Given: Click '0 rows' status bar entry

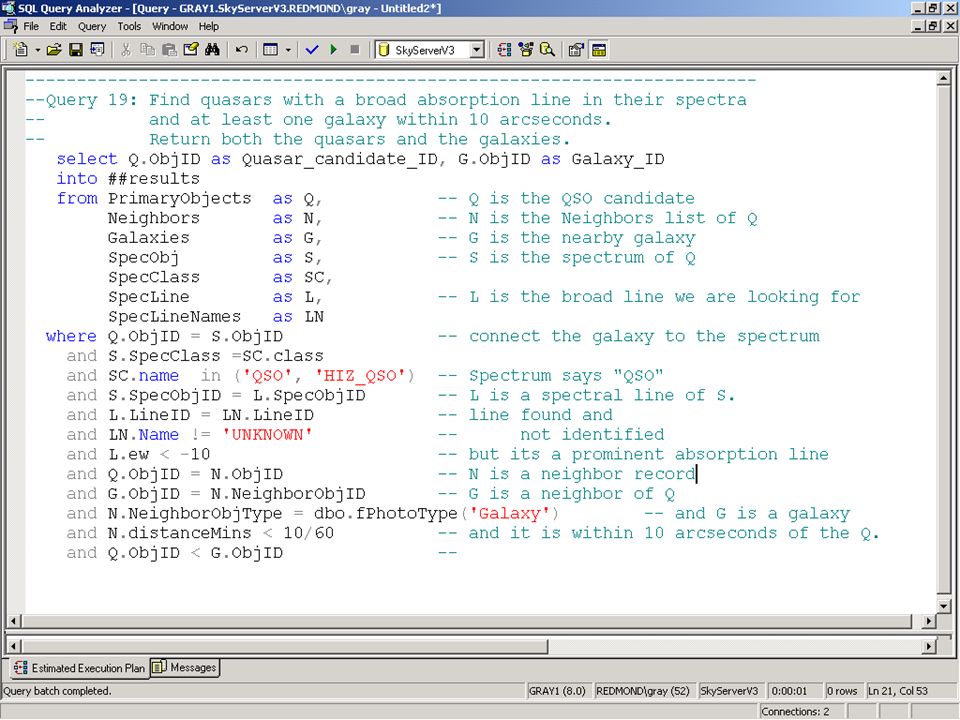Looking at the screenshot, I should pyautogui.click(x=841, y=691).
